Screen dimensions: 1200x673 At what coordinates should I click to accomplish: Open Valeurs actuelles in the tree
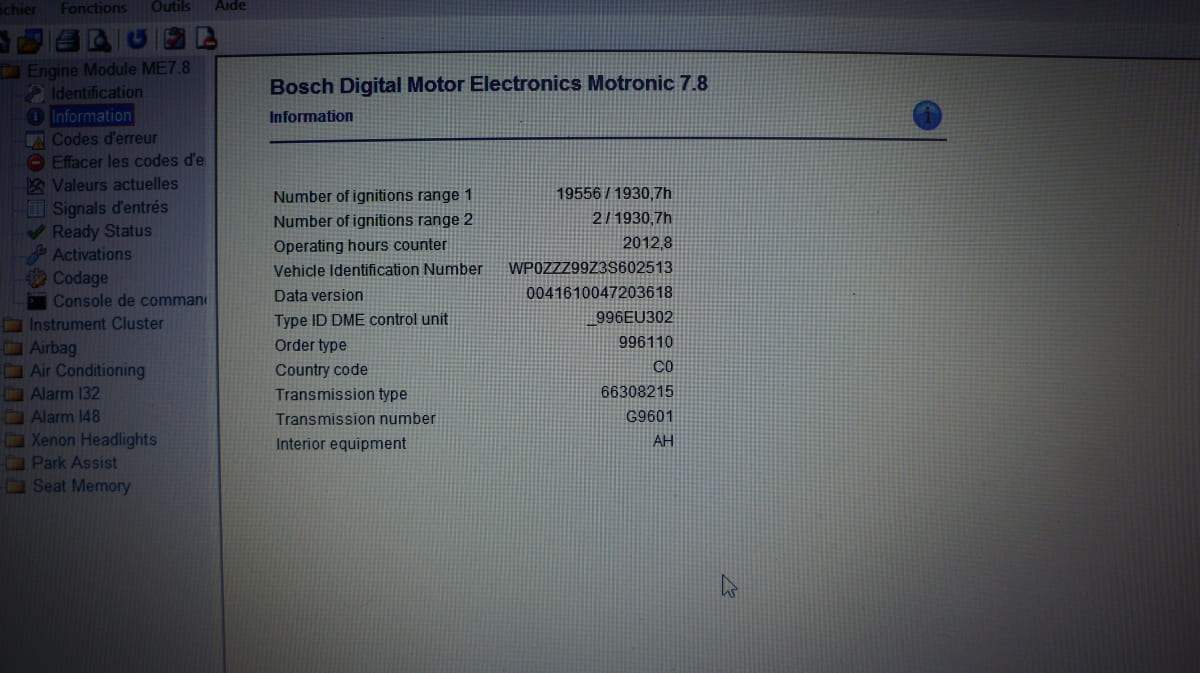[x=114, y=185]
